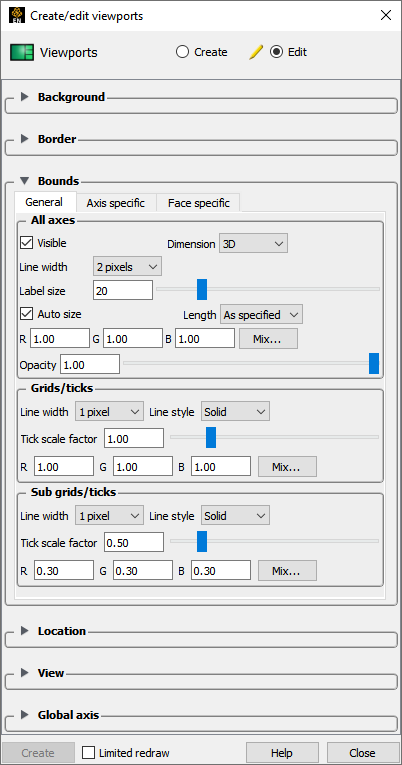The image size is (402, 765).
Task: Click the Label size input field
Action: (x=123, y=291)
